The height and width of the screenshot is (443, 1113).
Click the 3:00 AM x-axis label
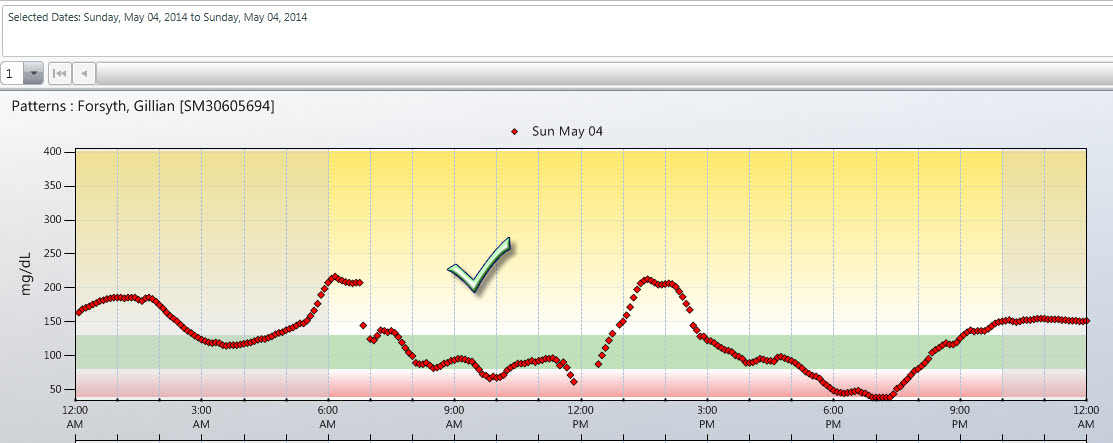coord(201,417)
